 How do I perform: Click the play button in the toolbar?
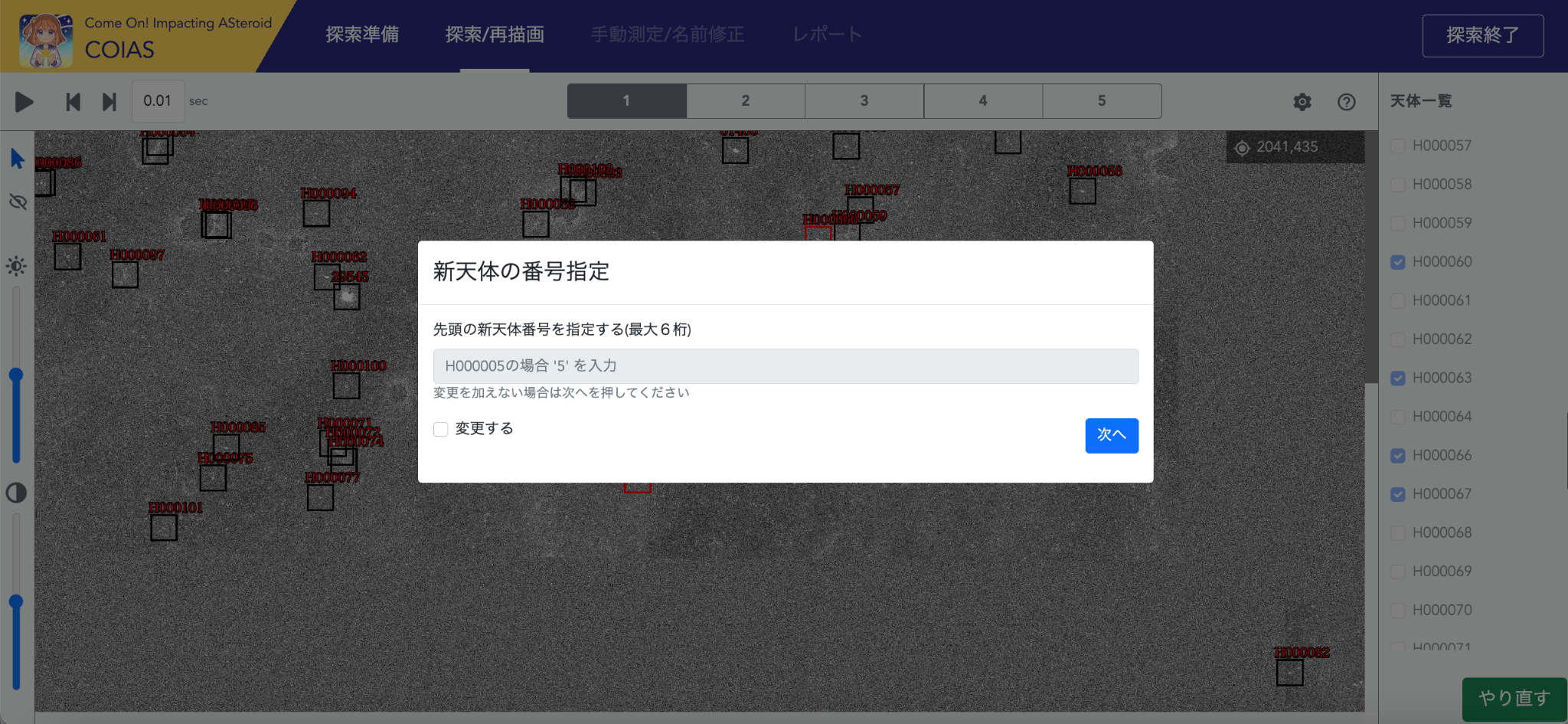pyautogui.click(x=24, y=102)
